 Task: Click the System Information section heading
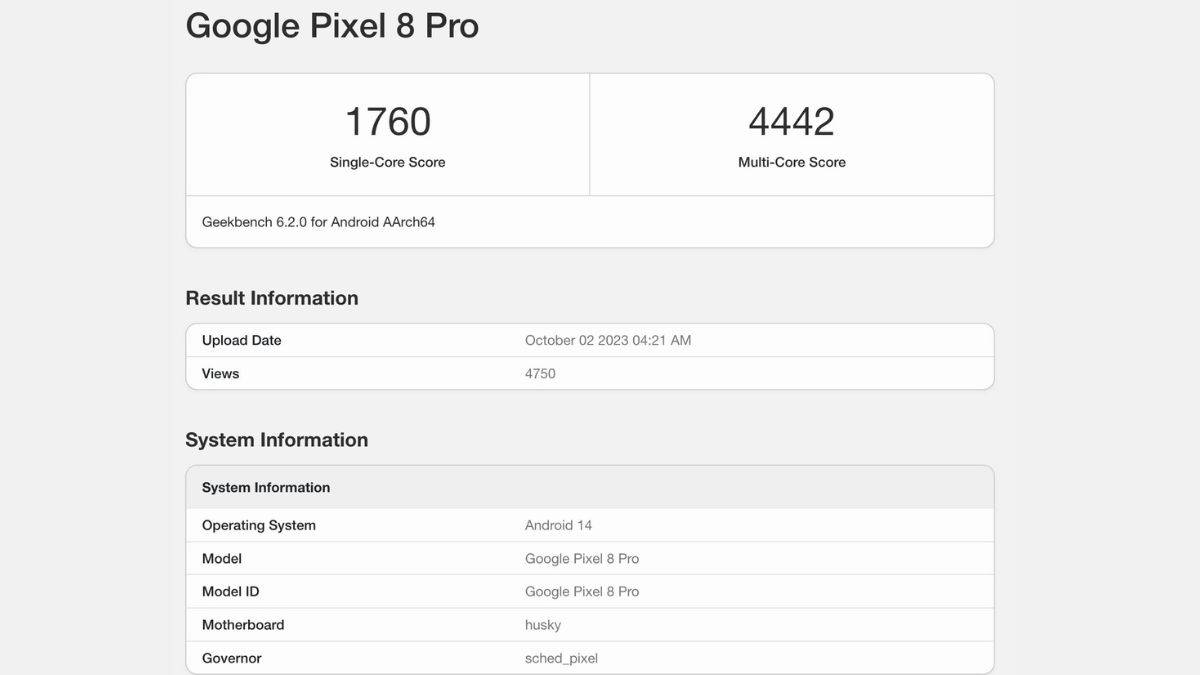tap(276, 439)
